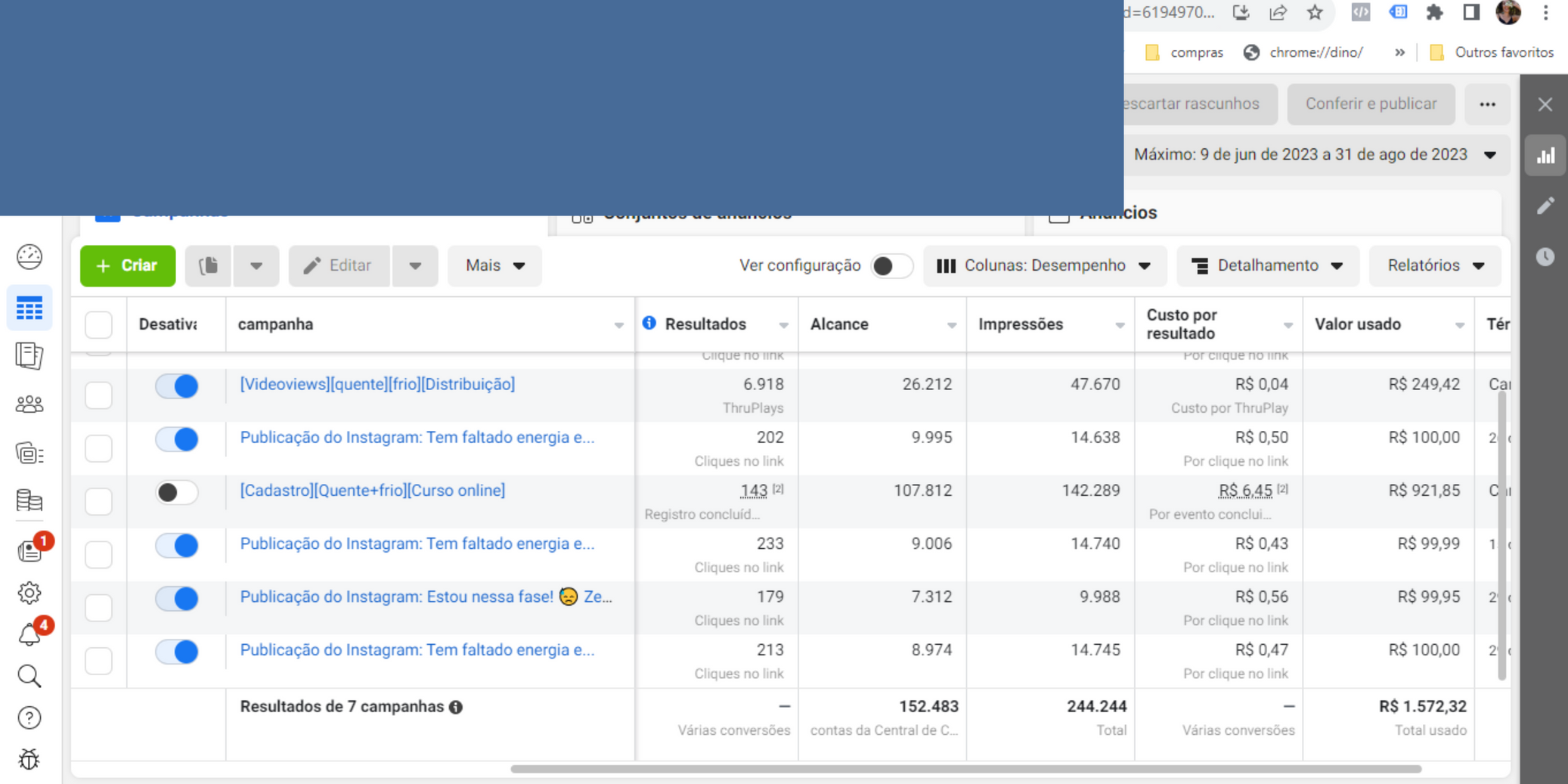Image resolution: width=1568 pixels, height=784 pixels.
Task: Expand the Colunas: Desempenho dropdown
Action: click(1044, 265)
